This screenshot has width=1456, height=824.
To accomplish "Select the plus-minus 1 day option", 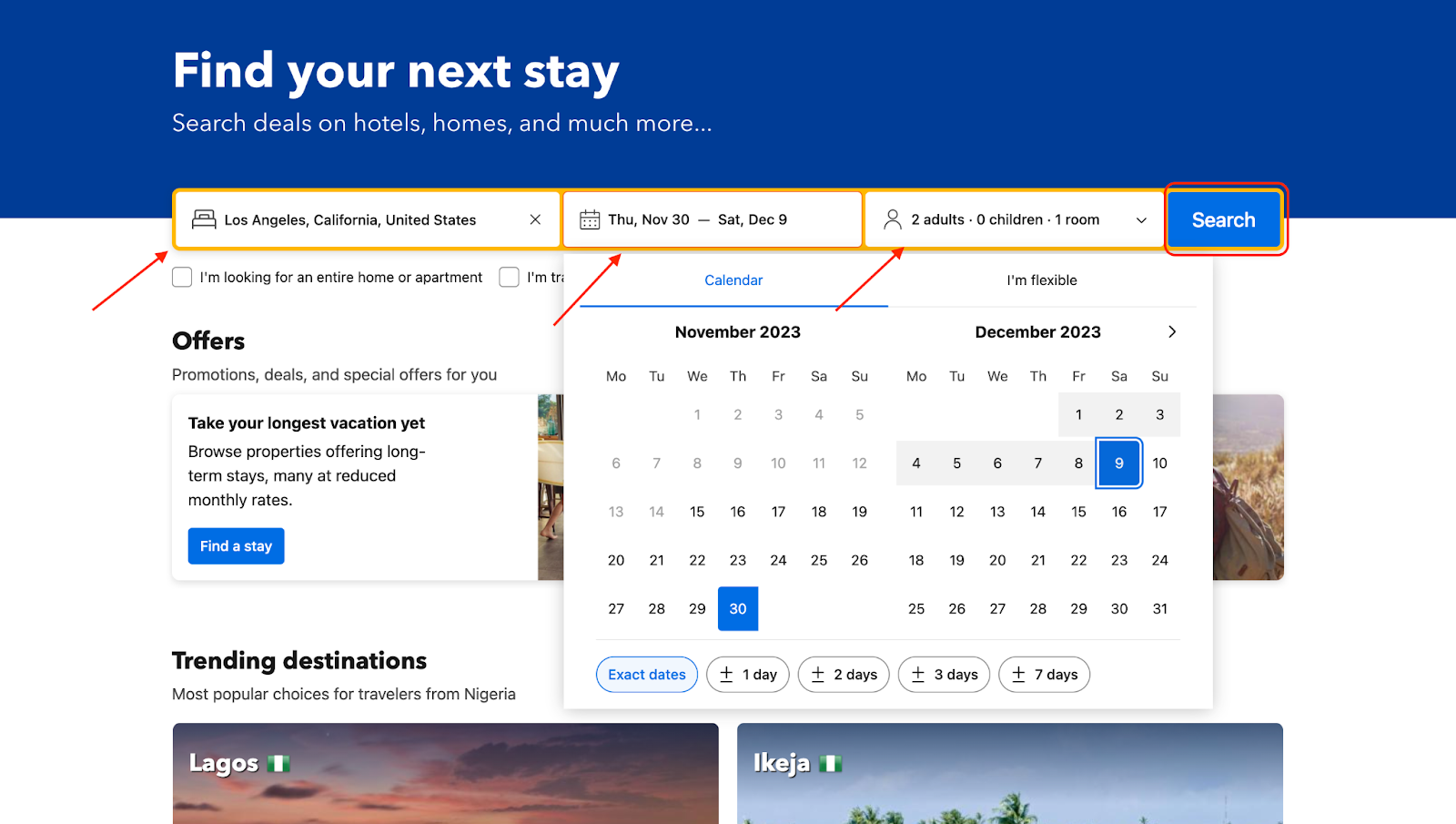I will 748,675.
